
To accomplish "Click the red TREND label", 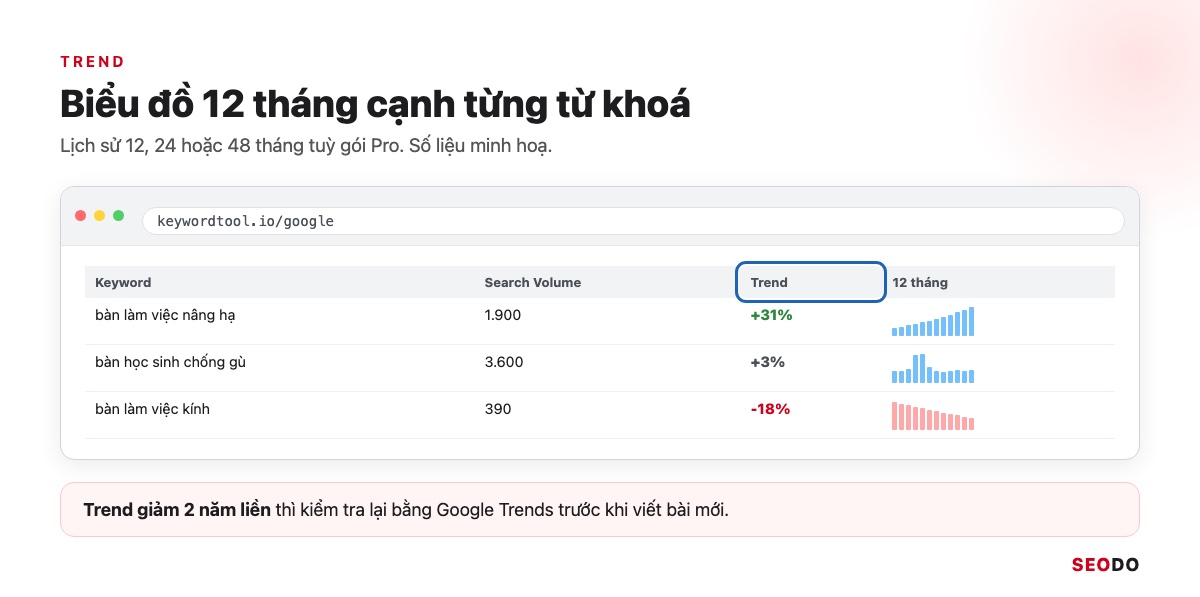I will [92, 62].
